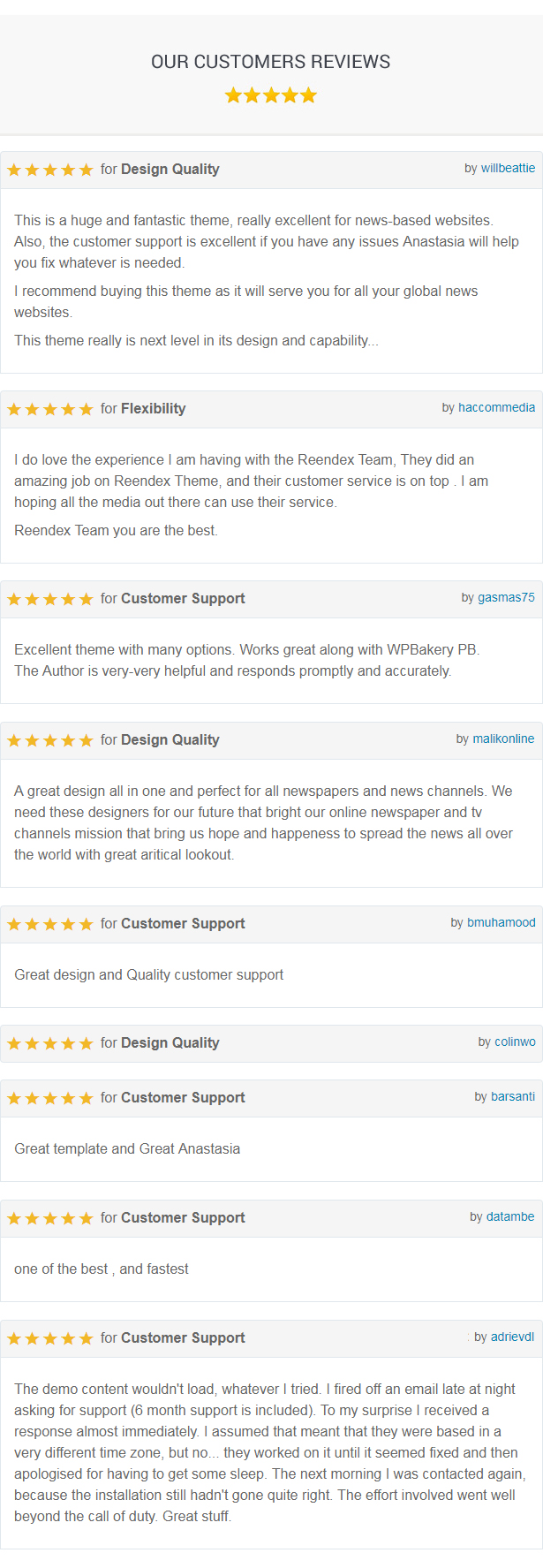
Task: Click the adrievdl username link
Action: pyautogui.click(x=512, y=1337)
